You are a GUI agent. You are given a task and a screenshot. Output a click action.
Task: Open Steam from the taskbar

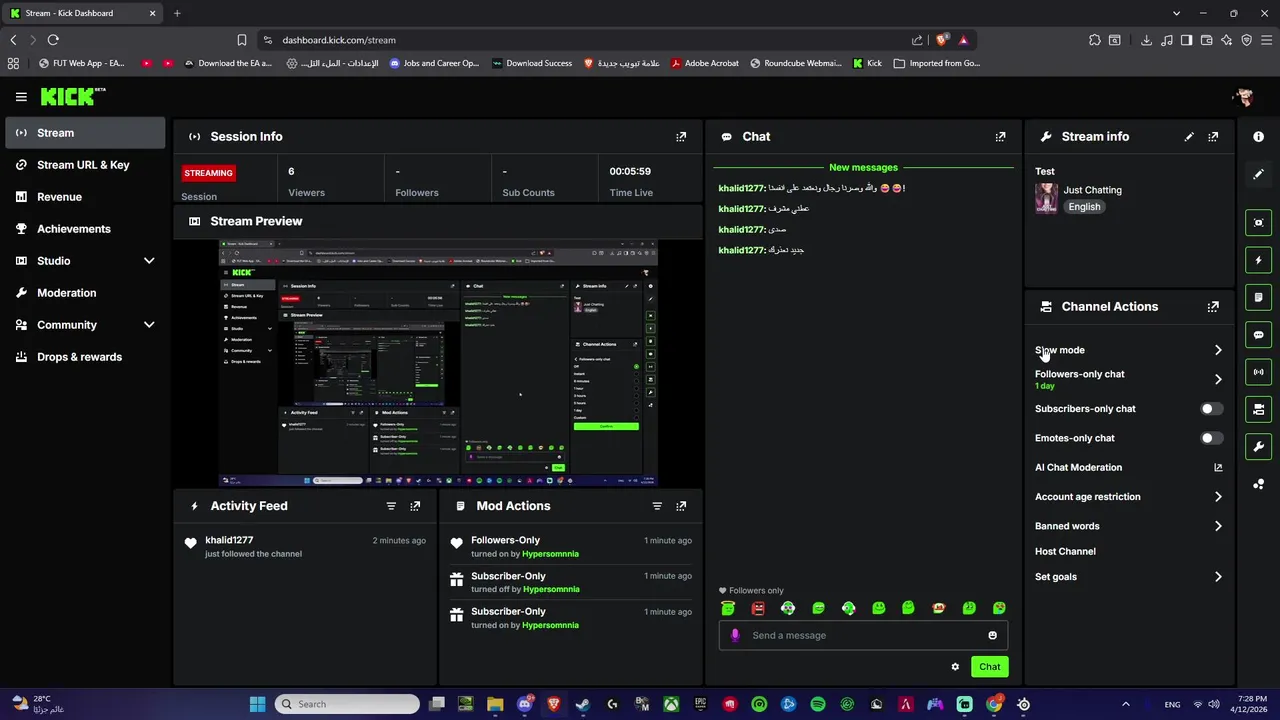pyautogui.click(x=583, y=704)
